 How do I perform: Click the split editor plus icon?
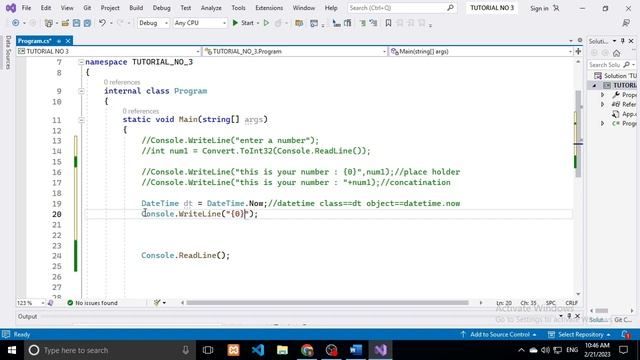click(x=578, y=51)
